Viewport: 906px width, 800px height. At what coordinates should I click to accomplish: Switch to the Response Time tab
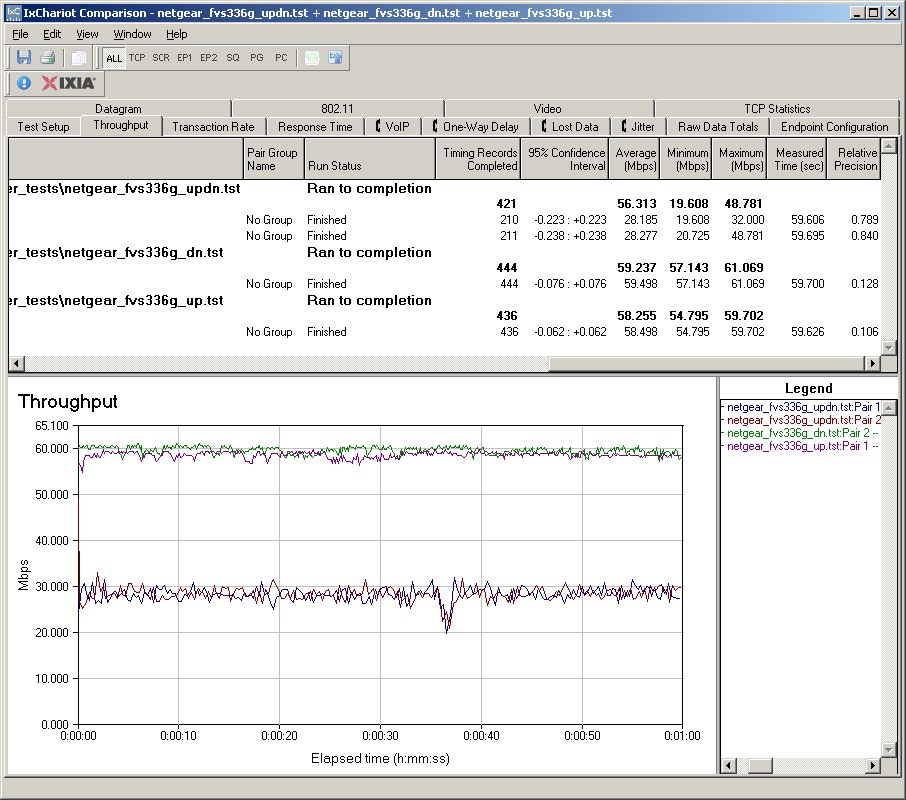pyautogui.click(x=315, y=126)
